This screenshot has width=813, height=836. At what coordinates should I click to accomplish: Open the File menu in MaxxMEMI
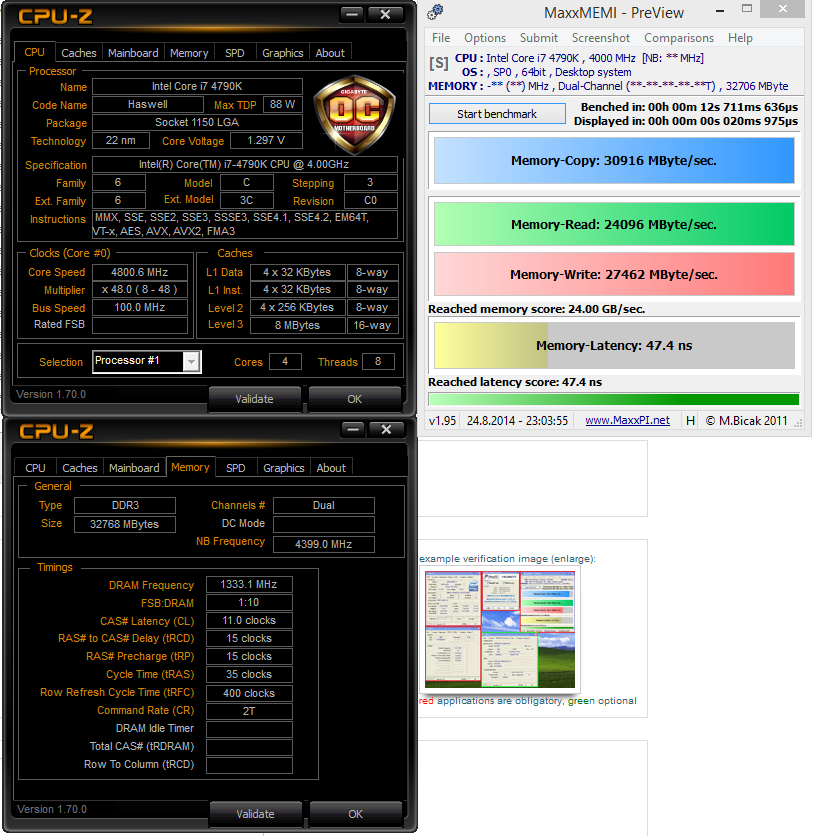point(441,38)
